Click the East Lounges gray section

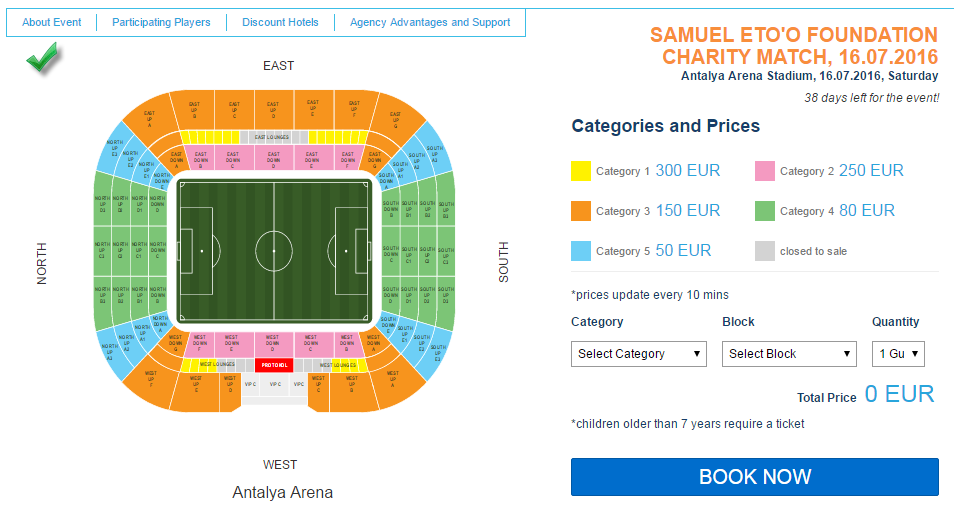pos(273,137)
